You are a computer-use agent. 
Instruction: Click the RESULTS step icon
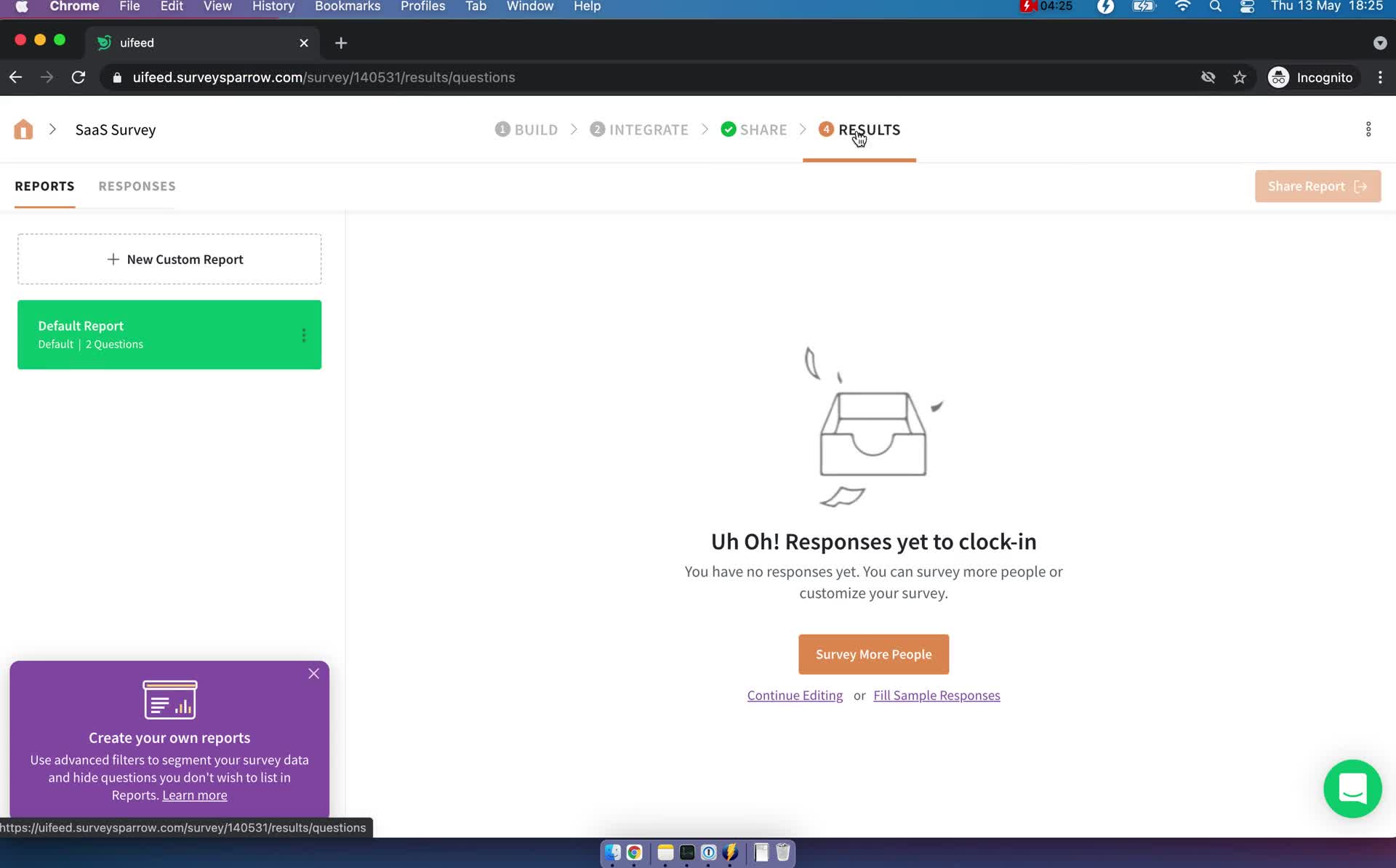click(826, 129)
